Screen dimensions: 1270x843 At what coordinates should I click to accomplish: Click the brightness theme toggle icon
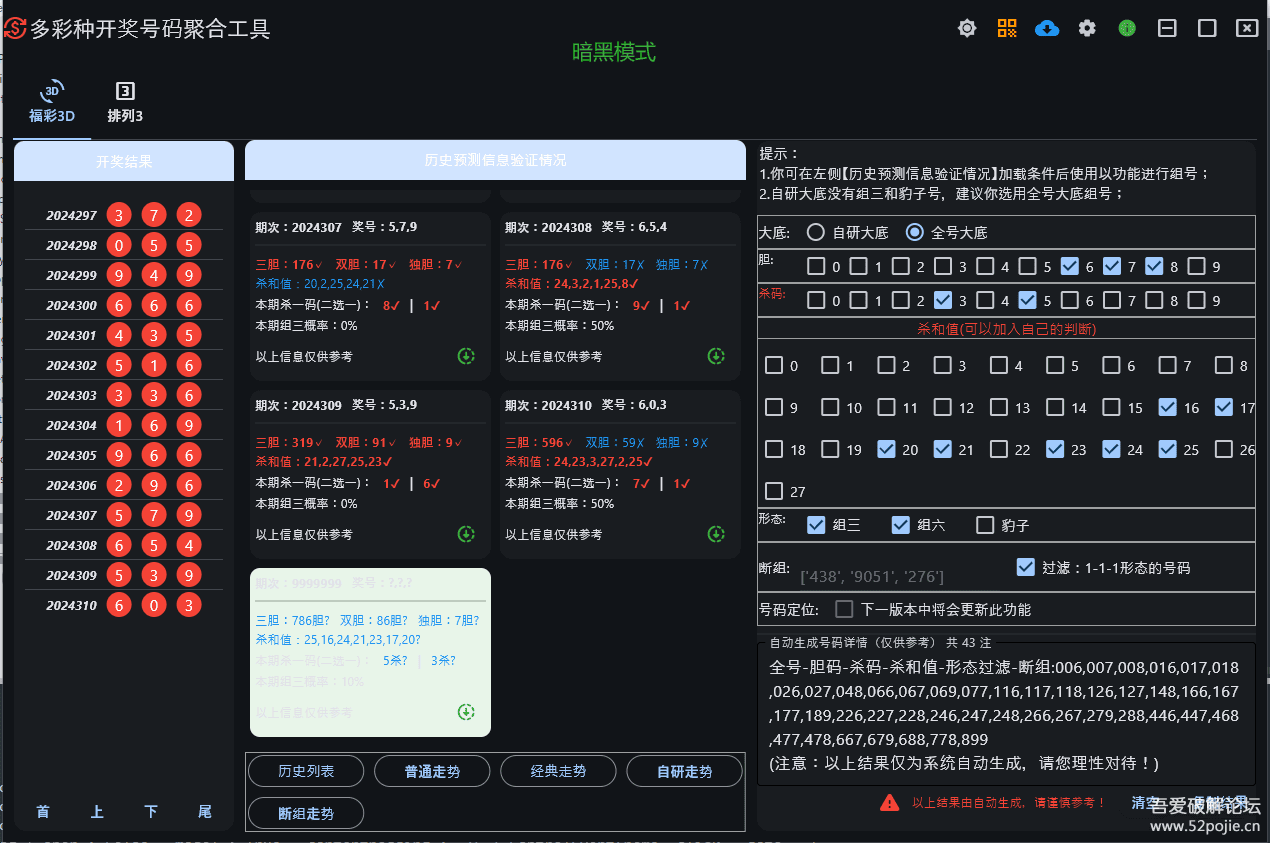[x=967, y=28]
